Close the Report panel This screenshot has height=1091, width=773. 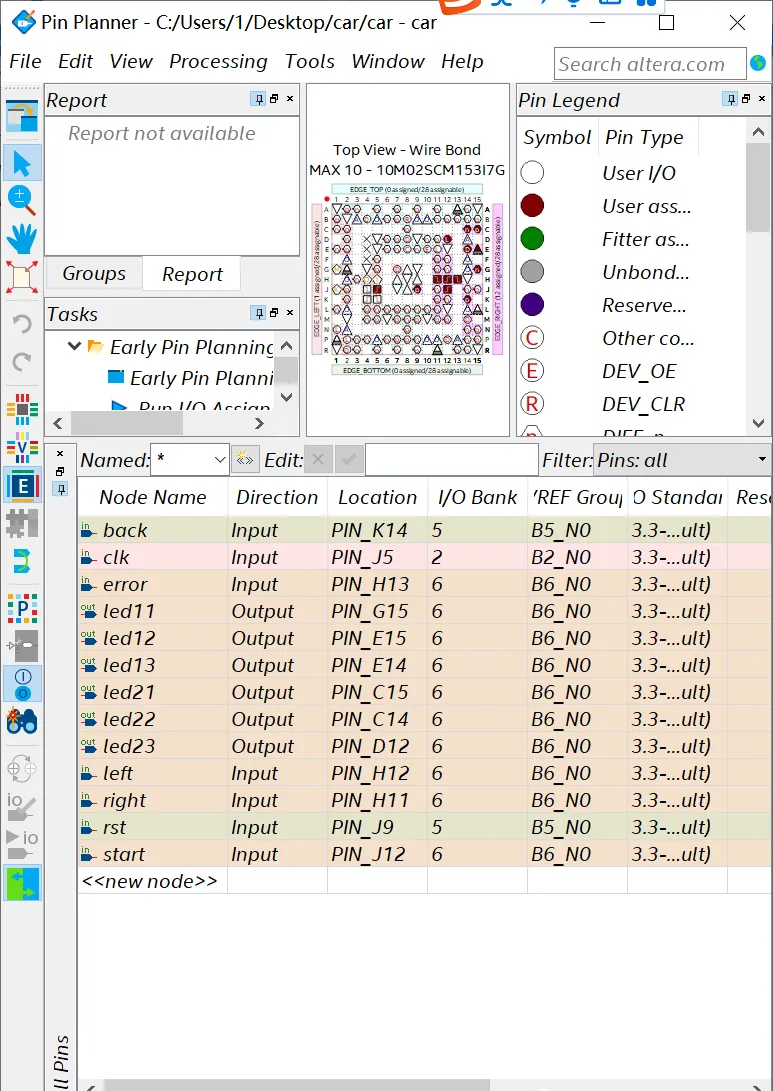pyautogui.click(x=290, y=99)
